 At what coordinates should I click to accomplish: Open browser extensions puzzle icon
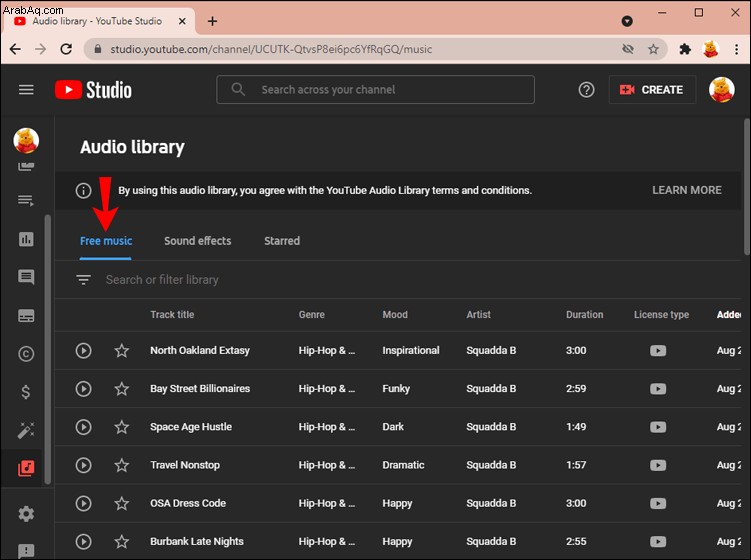tap(685, 49)
